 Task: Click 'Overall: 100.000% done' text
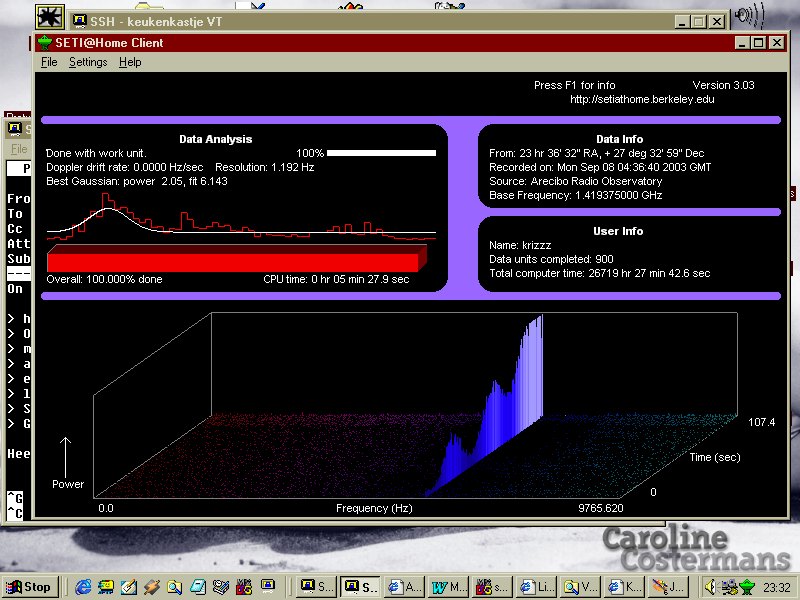pyautogui.click(x=104, y=279)
